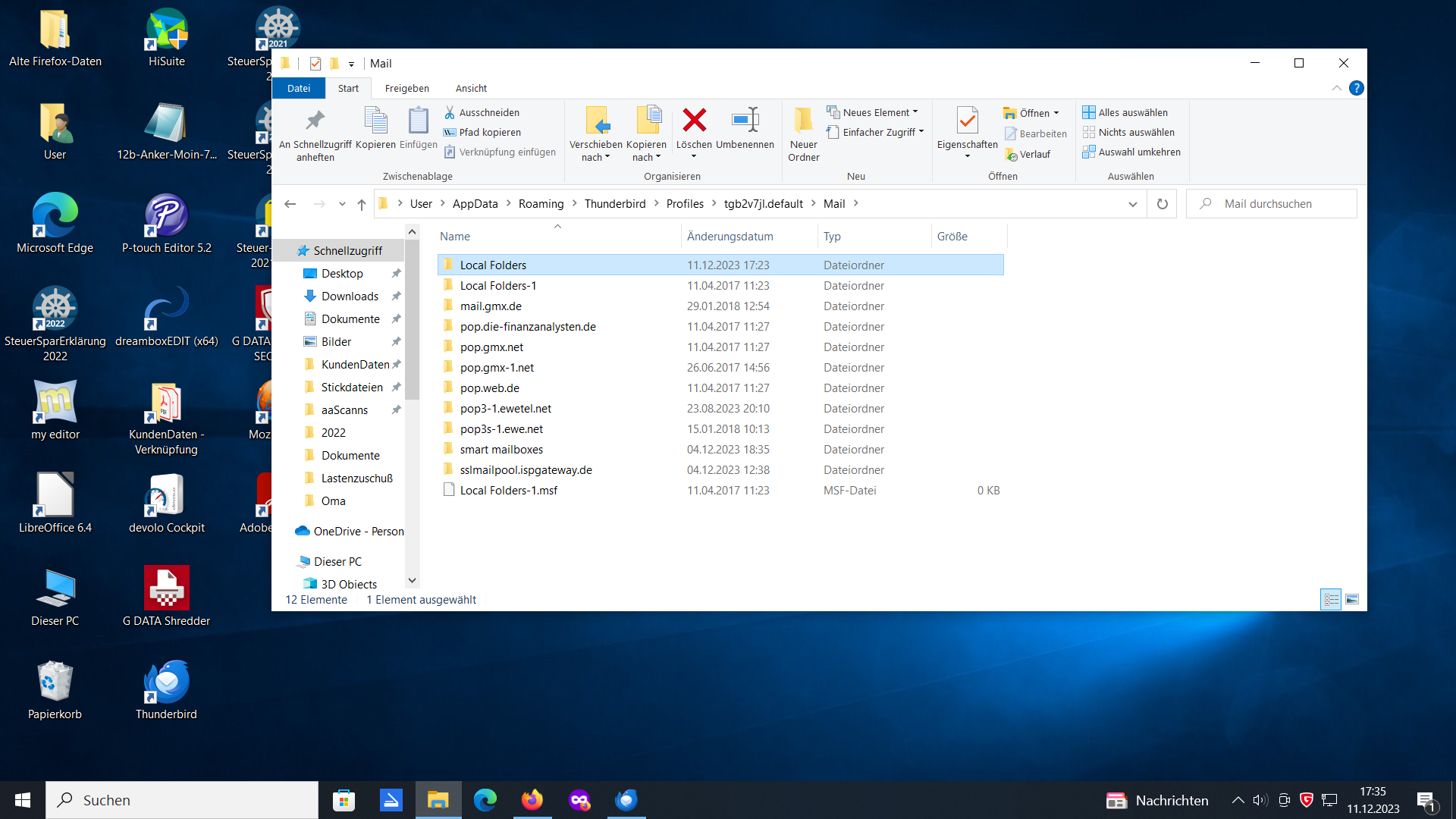Open devolo Cockpit desktop shortcut
The image size is (1456, 819).
coord(166,504)
